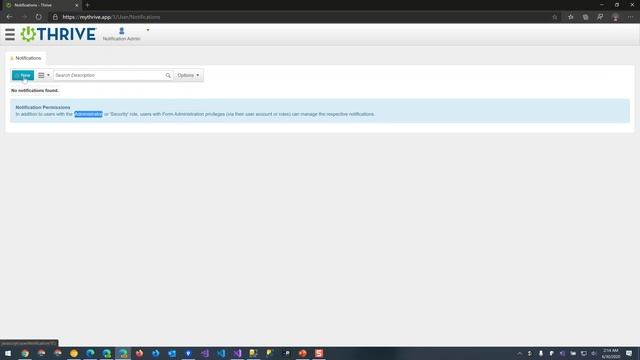Click the 'Notification Permissions' heading

43,107
